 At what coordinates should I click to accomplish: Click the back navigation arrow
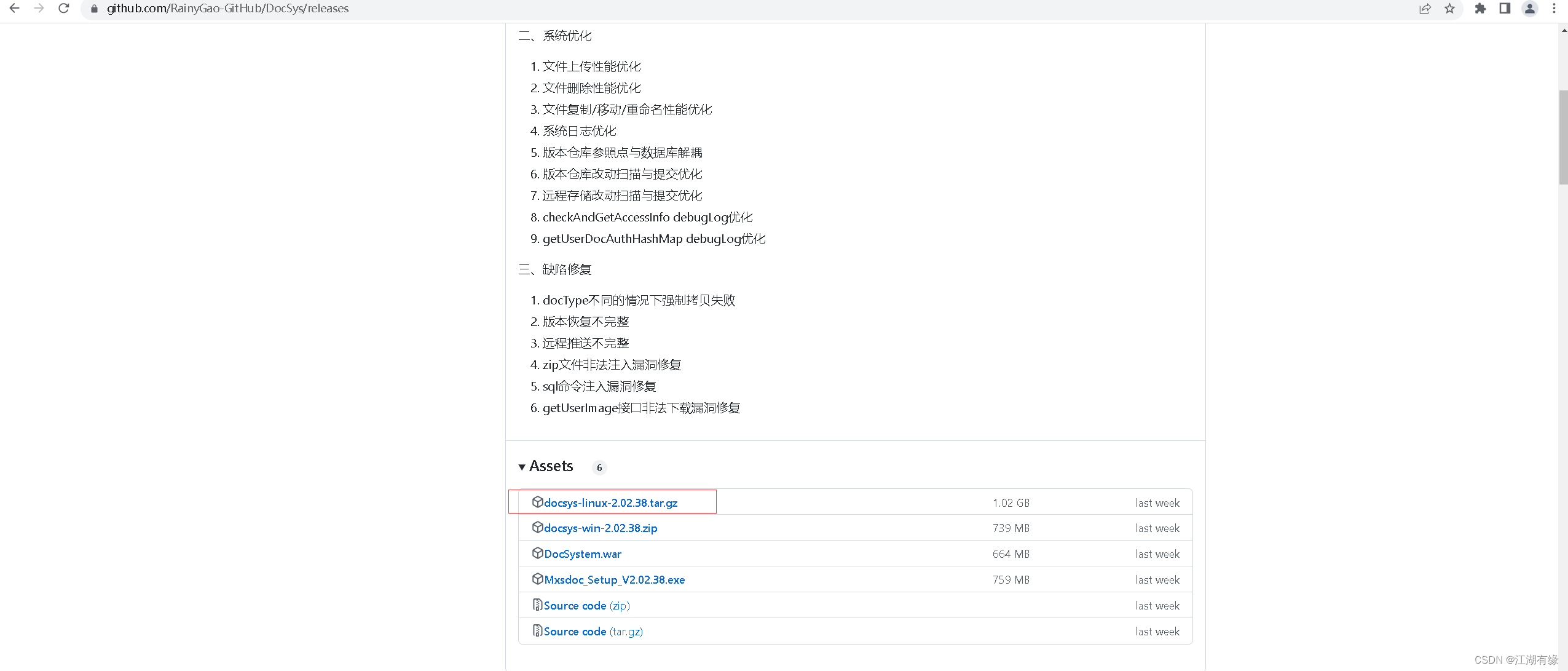[15, 9]
